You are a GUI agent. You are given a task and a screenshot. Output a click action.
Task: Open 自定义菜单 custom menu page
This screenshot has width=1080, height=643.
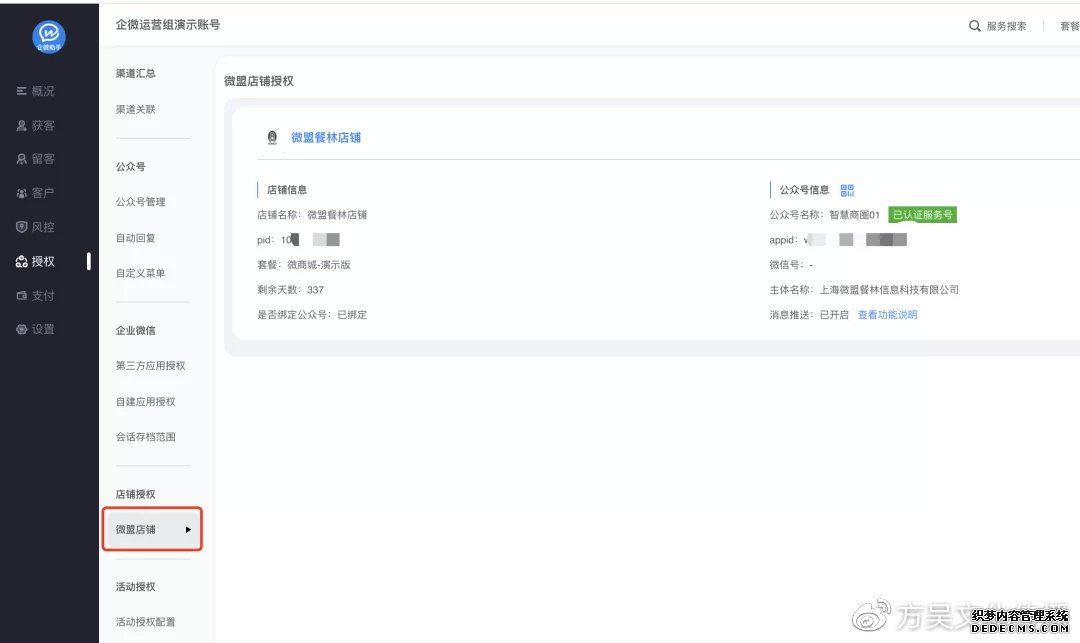(141, 273)
